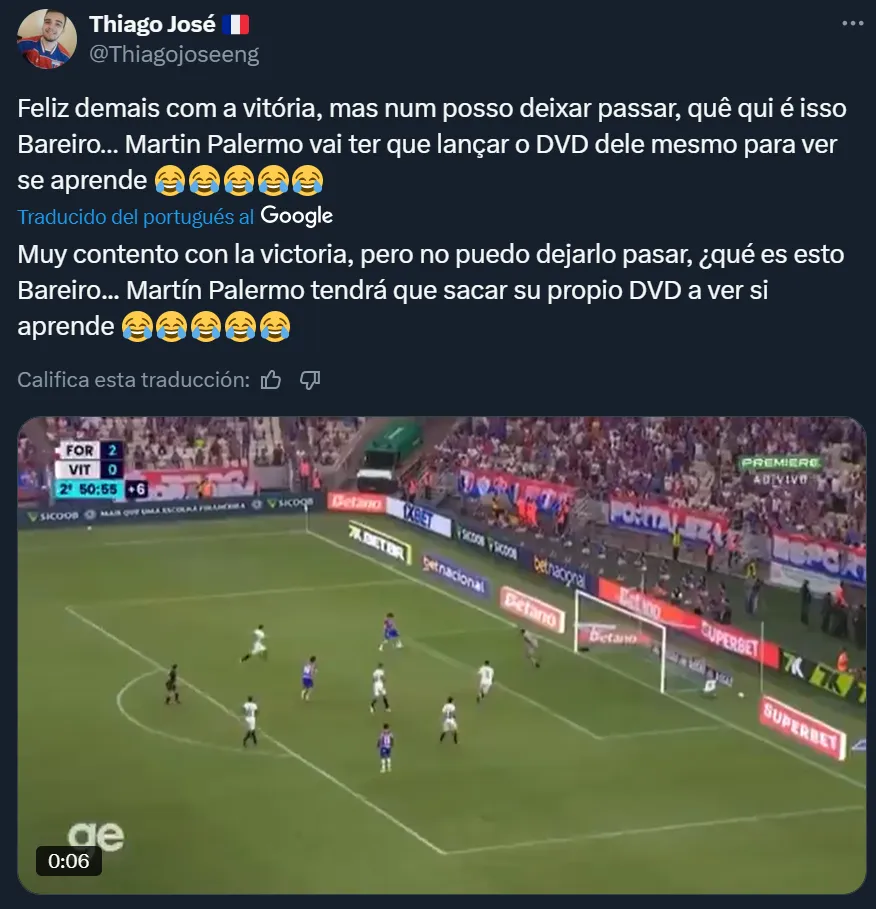
Task: Rate translation with thumbs down
Action: (x=310, y=380)
